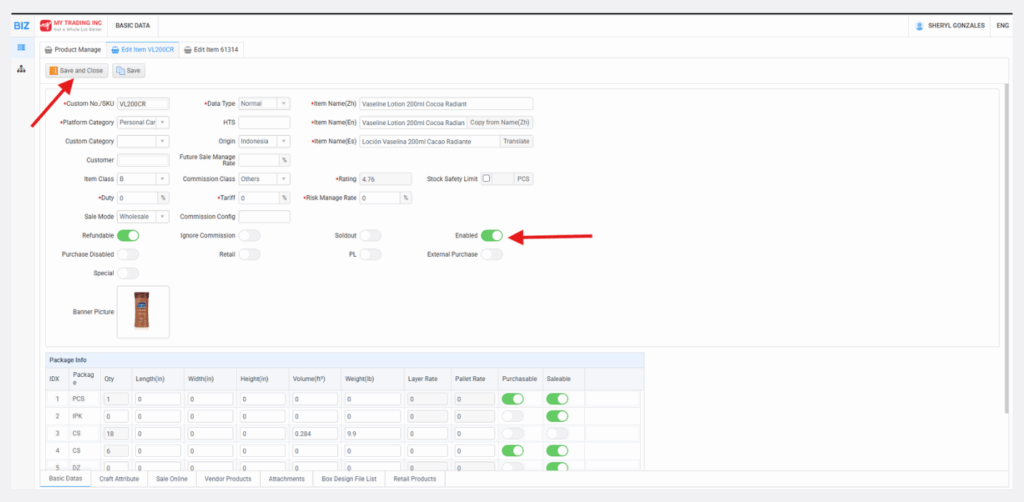
Task: Click Save and Close button icon
Action: [53, 71]
